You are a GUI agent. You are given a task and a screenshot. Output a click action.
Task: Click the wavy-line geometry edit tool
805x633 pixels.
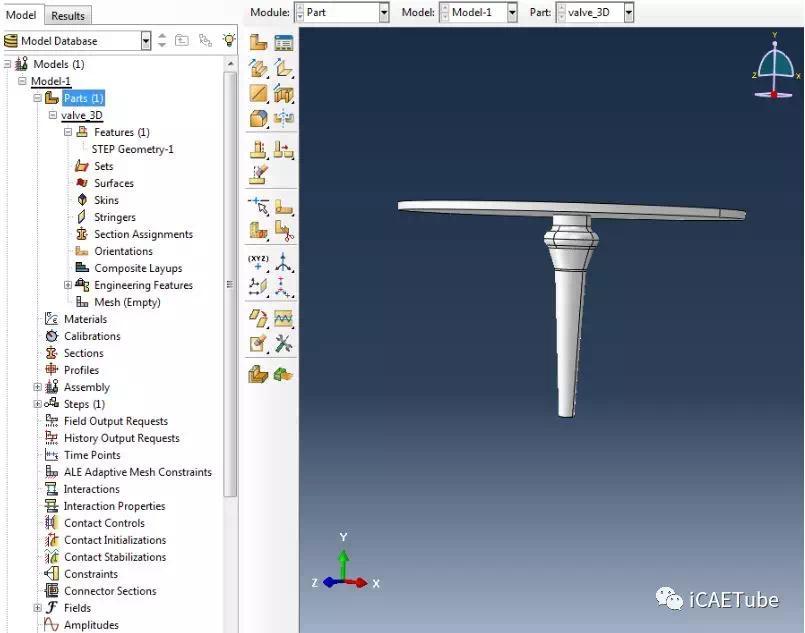click(283, 319)
